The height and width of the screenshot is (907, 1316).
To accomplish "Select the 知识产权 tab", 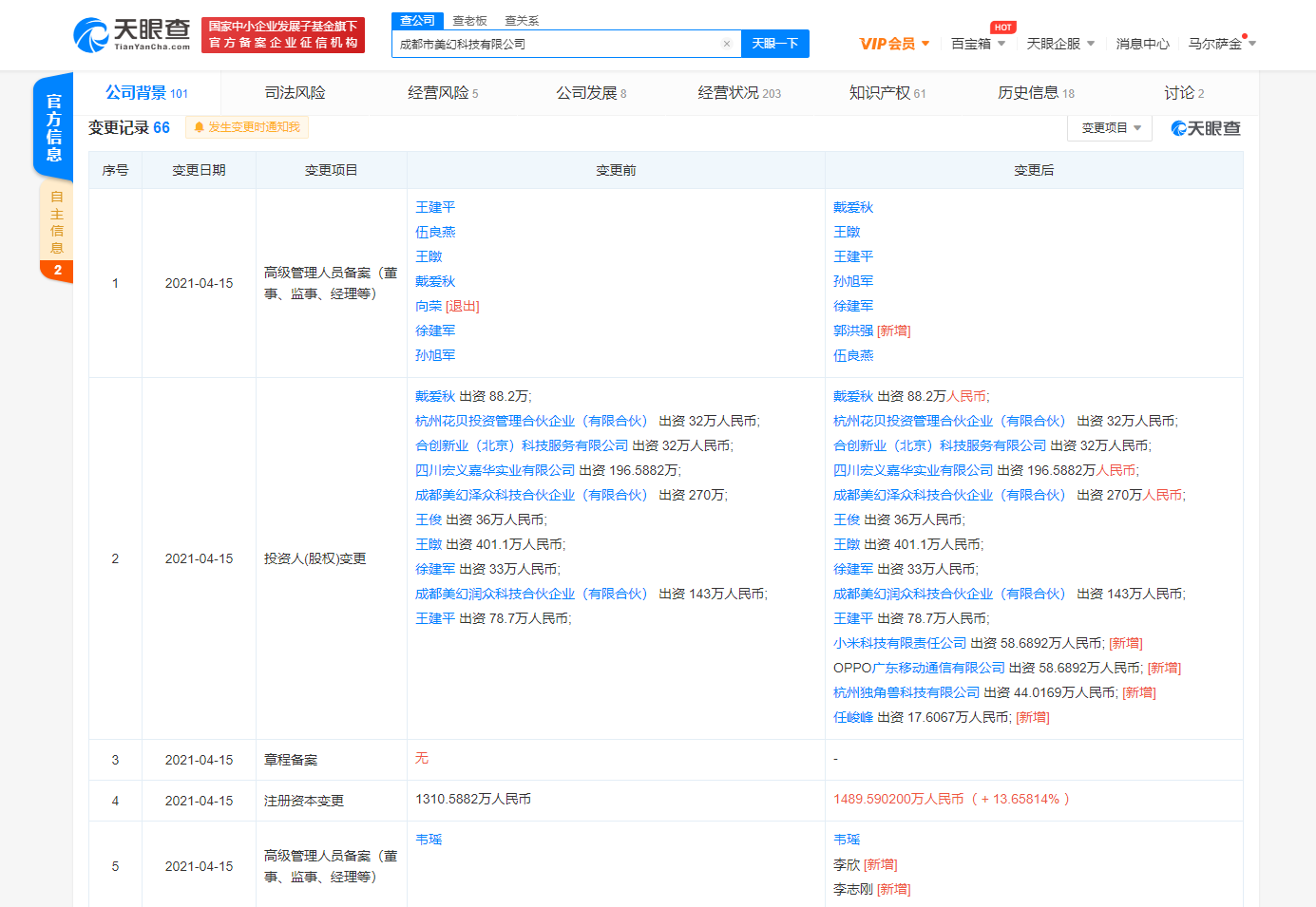I will pyautogui.click(x=887, y=93).
